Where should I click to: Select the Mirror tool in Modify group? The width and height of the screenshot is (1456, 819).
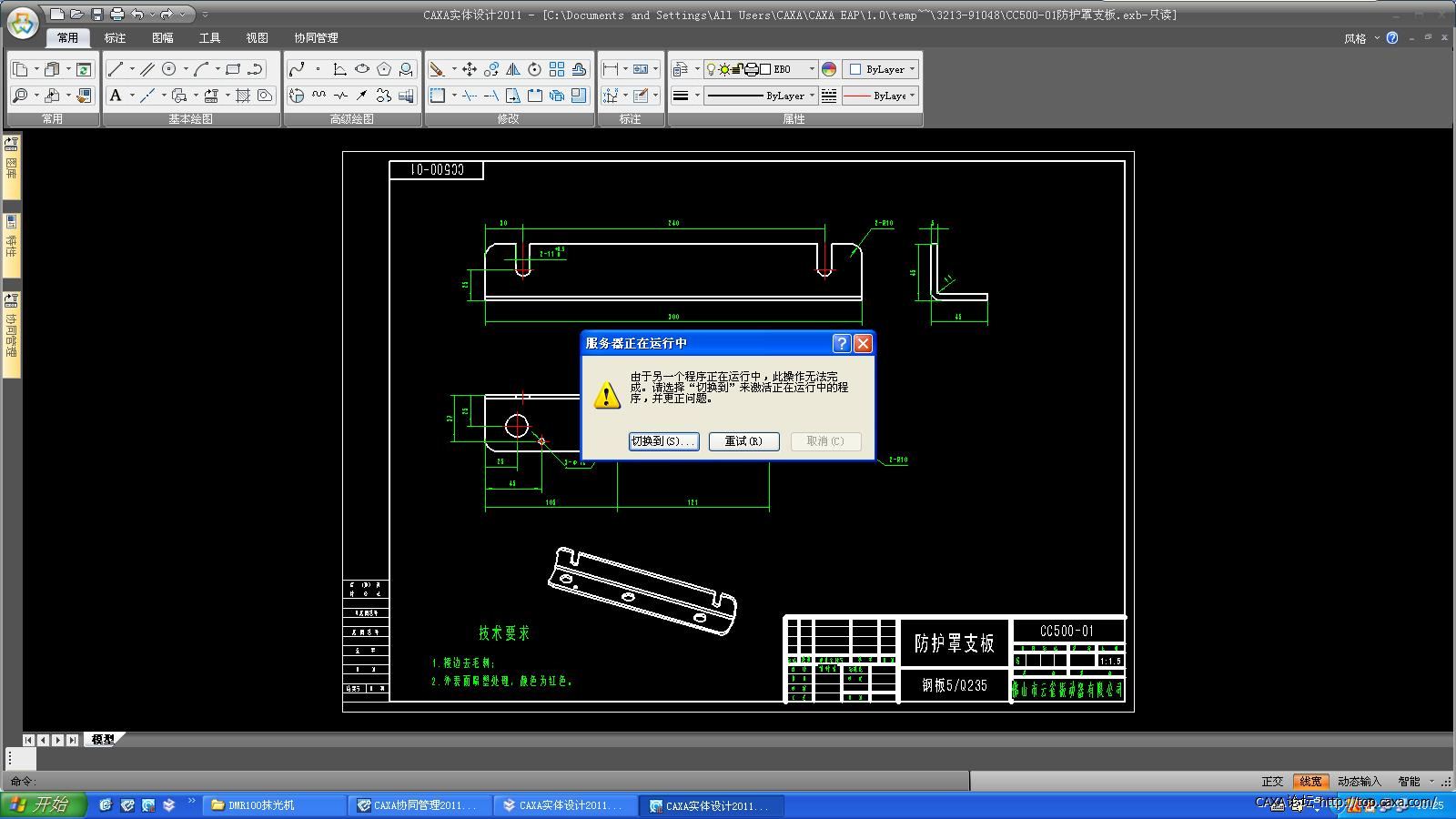513,69
